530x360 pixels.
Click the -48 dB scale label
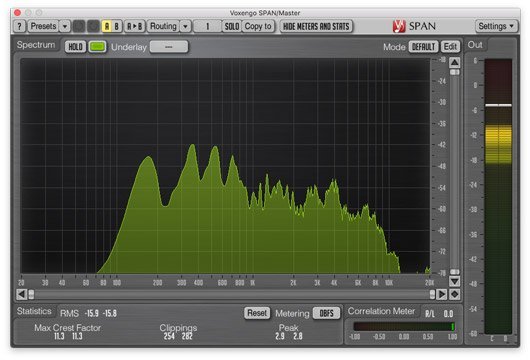tap(442, 166)
